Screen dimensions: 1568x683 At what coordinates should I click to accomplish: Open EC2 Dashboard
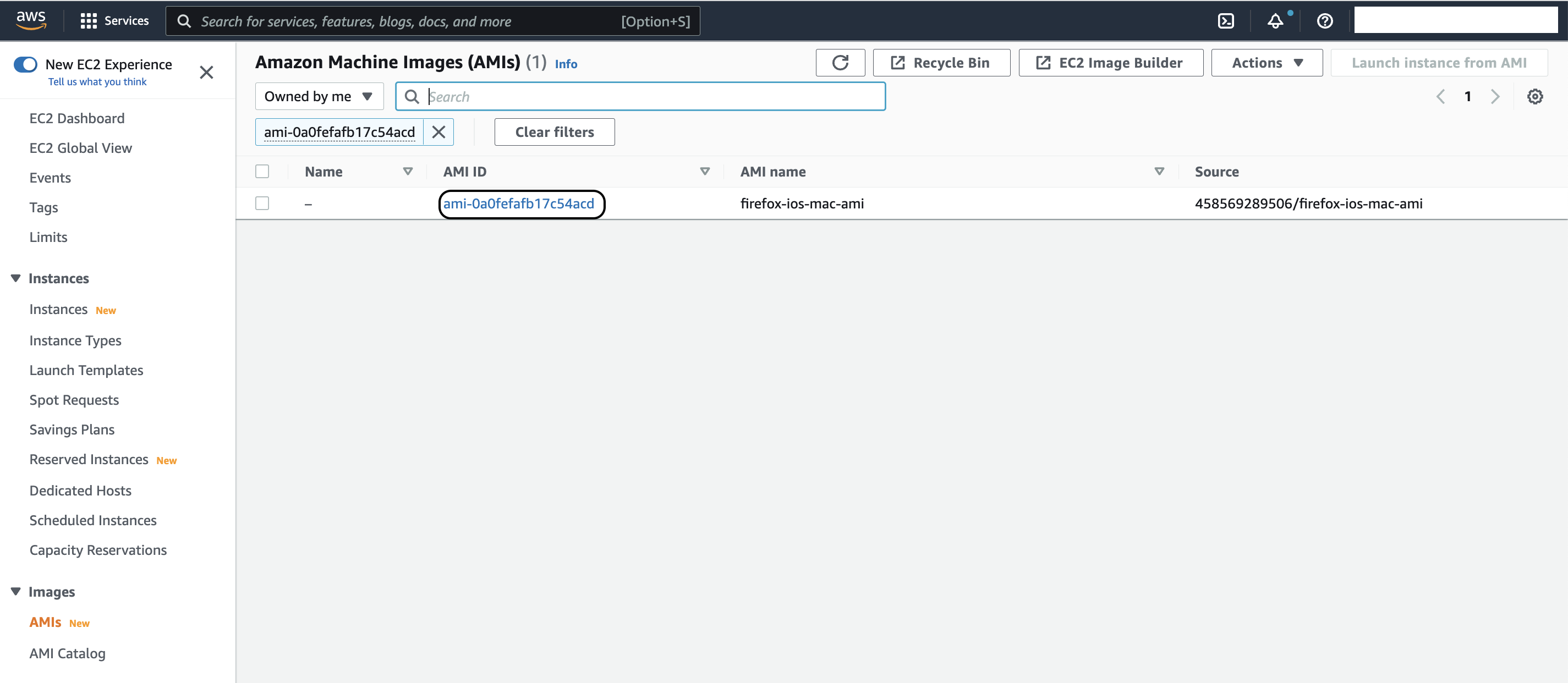tap(76, 118)
